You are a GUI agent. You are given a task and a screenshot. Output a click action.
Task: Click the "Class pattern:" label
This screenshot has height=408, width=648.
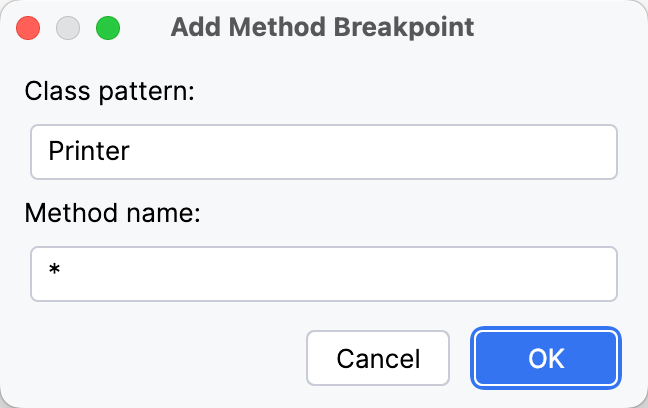click(x=109, y=91)
